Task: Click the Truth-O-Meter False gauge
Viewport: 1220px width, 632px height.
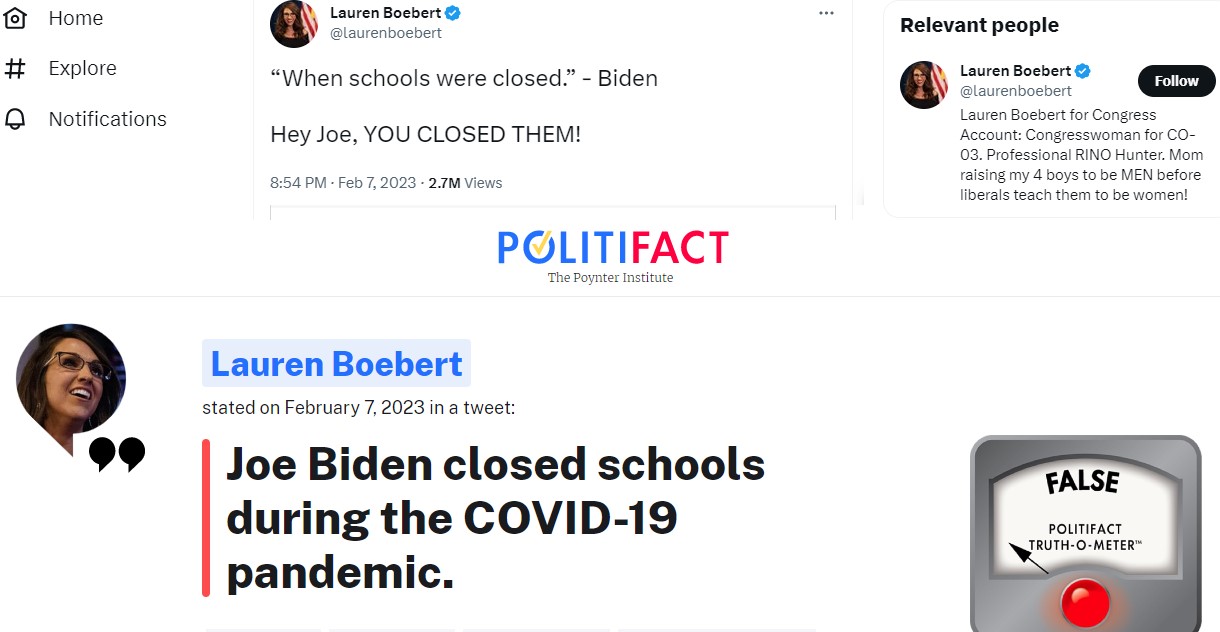Action: pos(1084,532)
